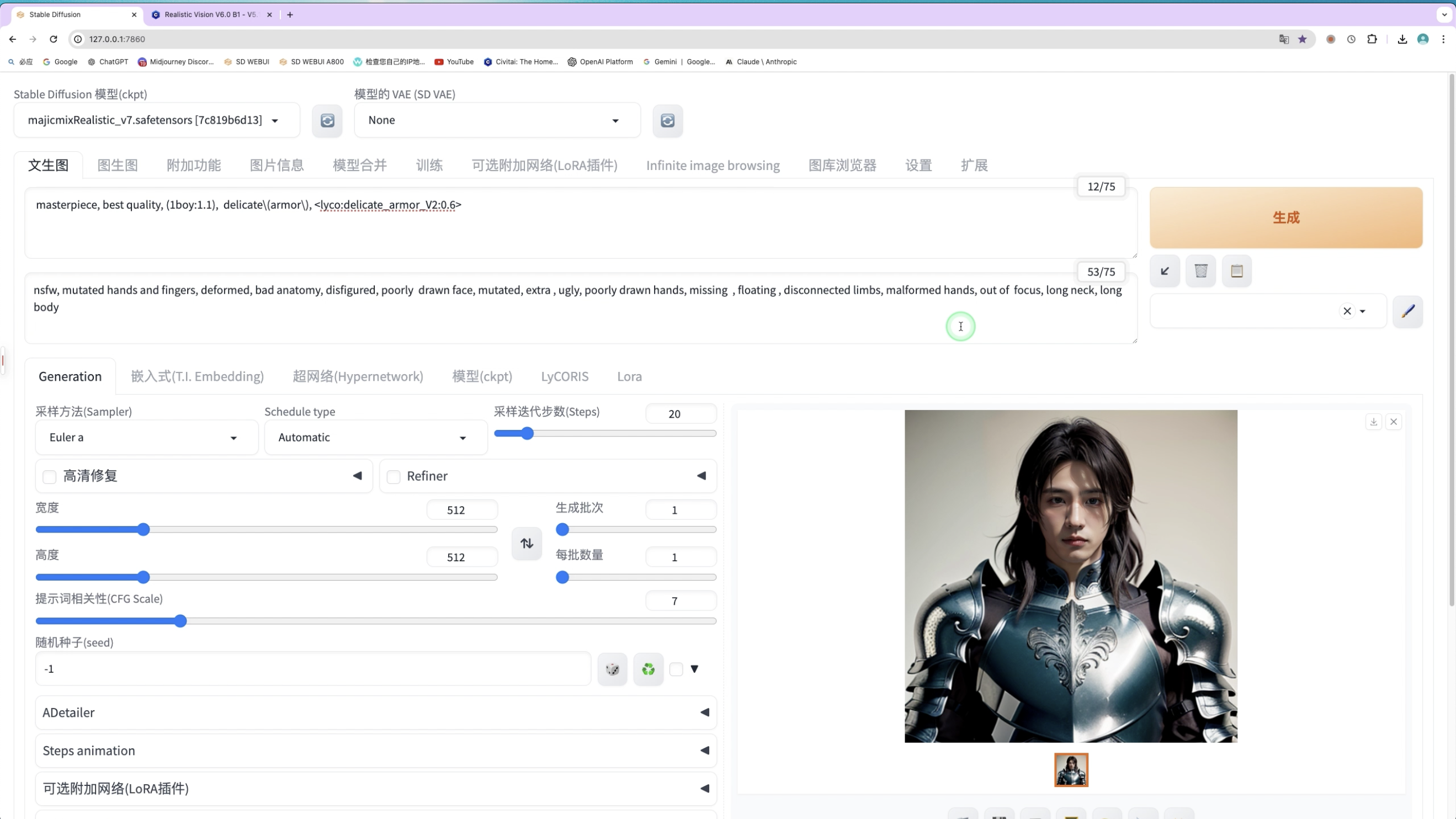Adjust the 宽度 width slider
1456x819 pixels.
267,530
